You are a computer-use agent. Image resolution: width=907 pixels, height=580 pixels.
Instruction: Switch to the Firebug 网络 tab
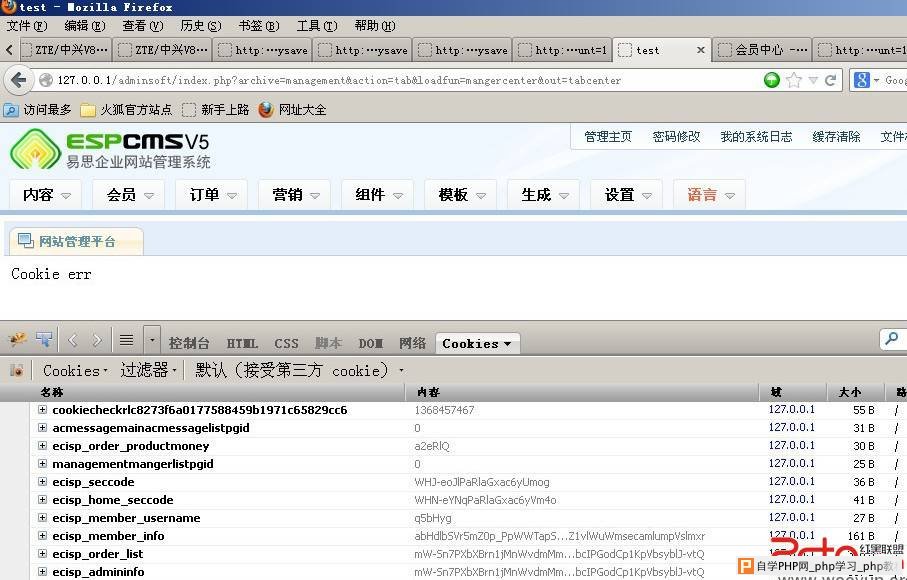[x=412, y=343]
